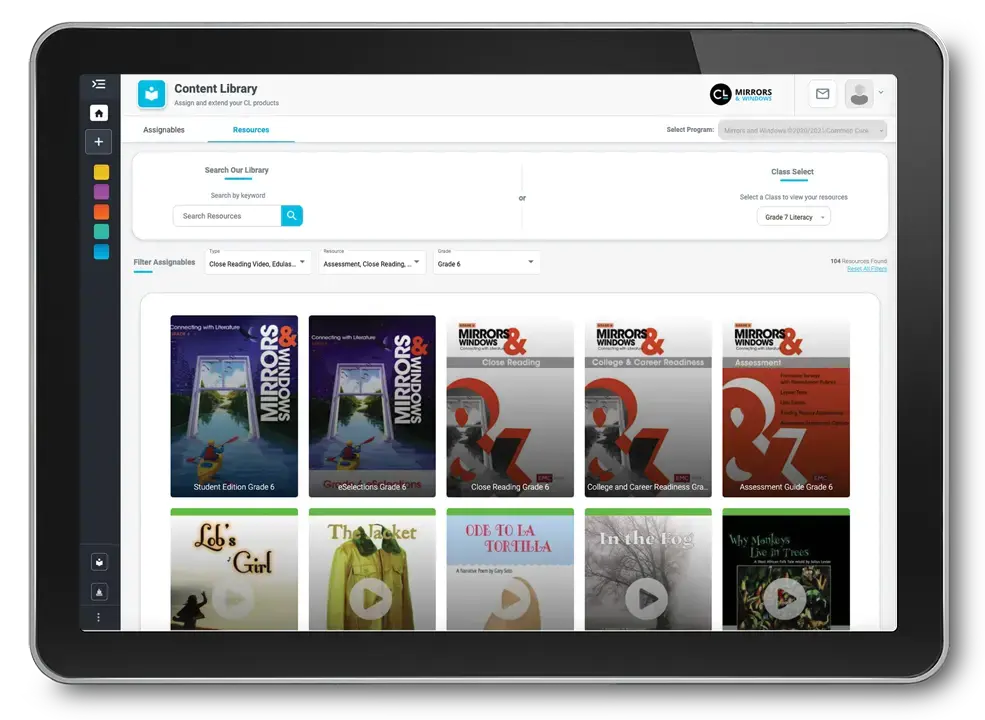Image resolution: width=985 pixels, height=720 pixels.
Task: Select the Resources tab
Action: point(251,129)
